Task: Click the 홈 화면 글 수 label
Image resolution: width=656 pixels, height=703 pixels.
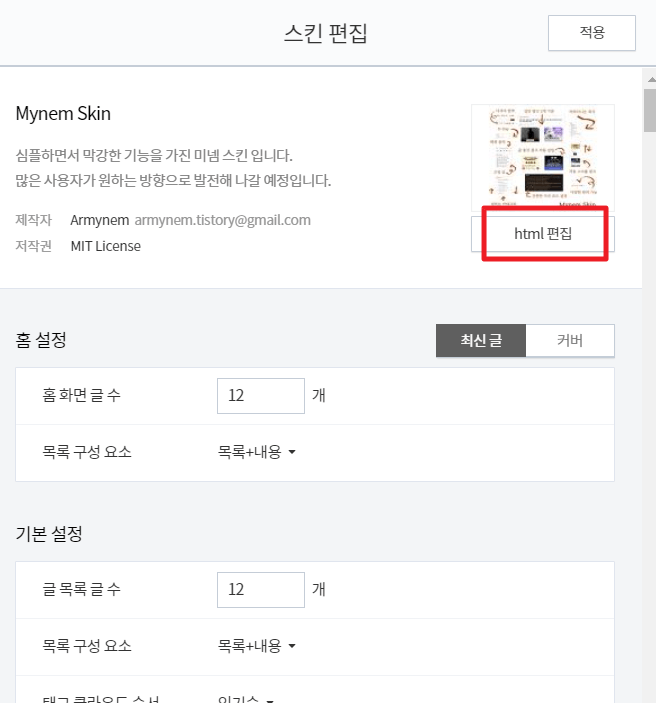Action: click(81, 395)
